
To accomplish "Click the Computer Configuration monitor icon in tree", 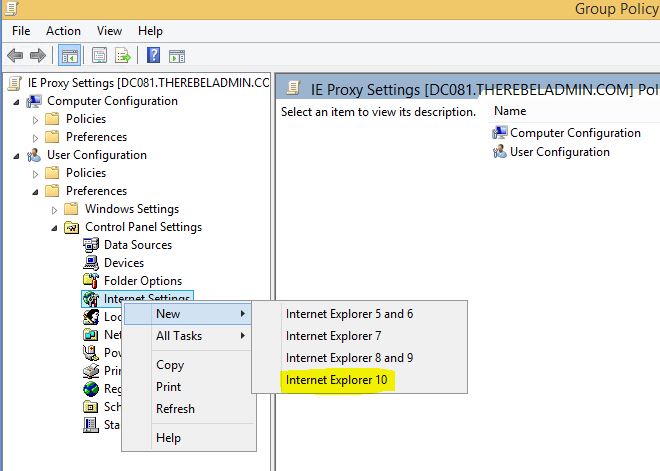I will 34,101.
